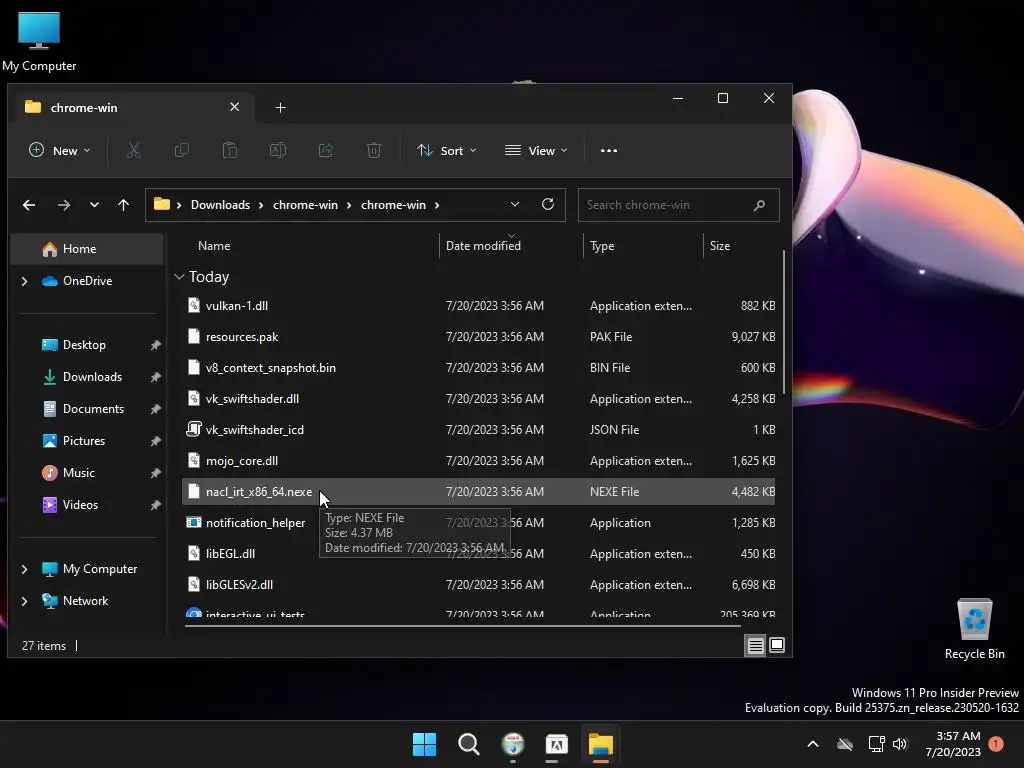
Task: Go back with the left arrow
Action: (29, 205)
